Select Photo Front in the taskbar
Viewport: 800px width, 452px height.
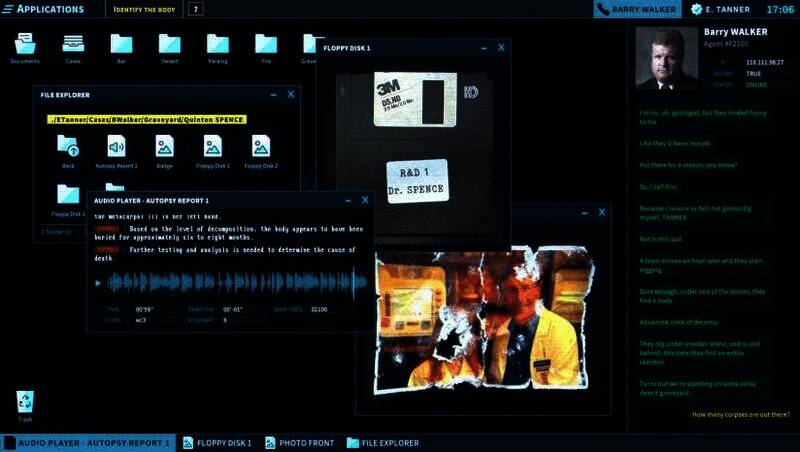(300, 443)
